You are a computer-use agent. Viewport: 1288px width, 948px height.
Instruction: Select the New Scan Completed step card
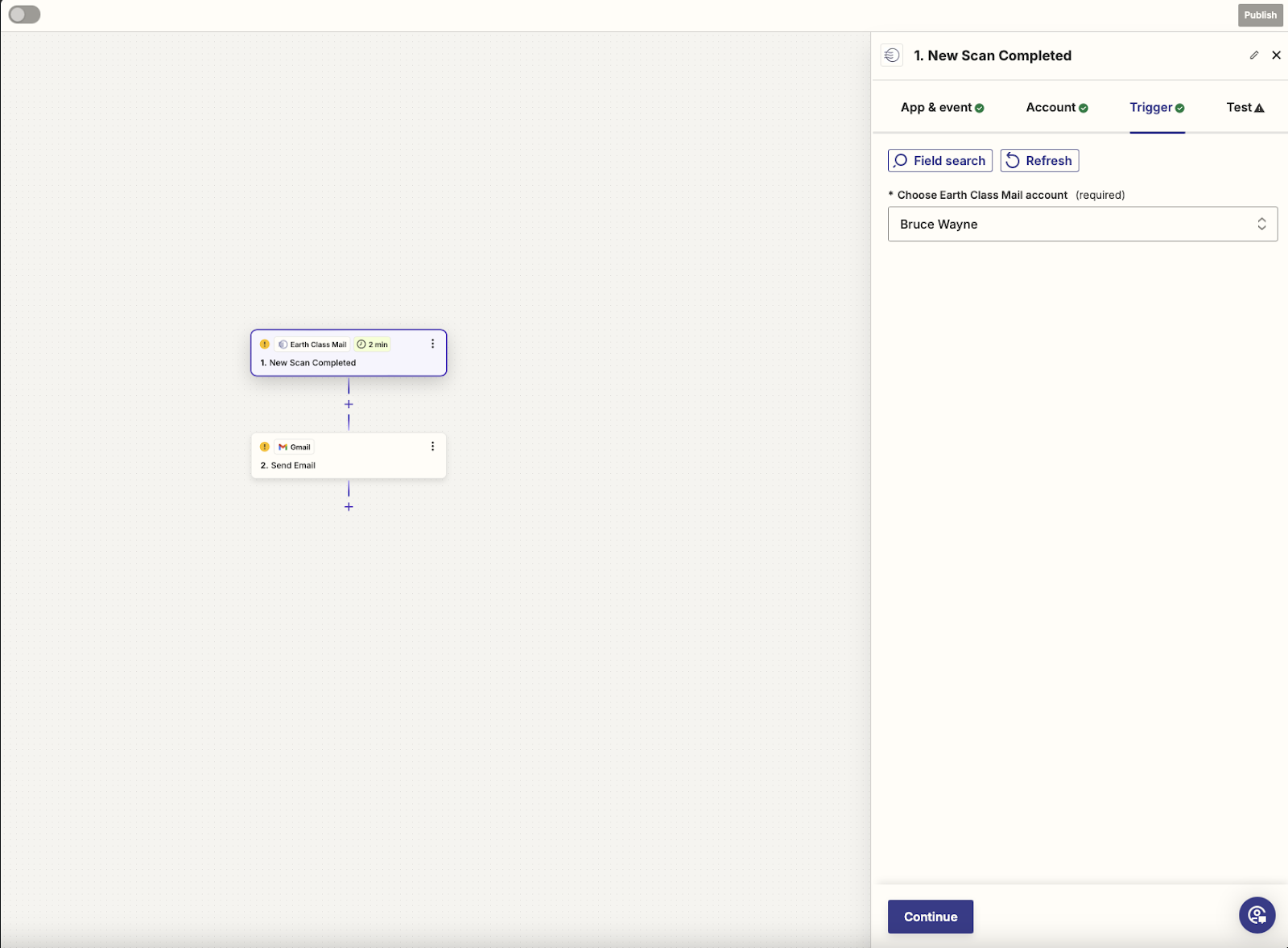click(x=349, y=353)
